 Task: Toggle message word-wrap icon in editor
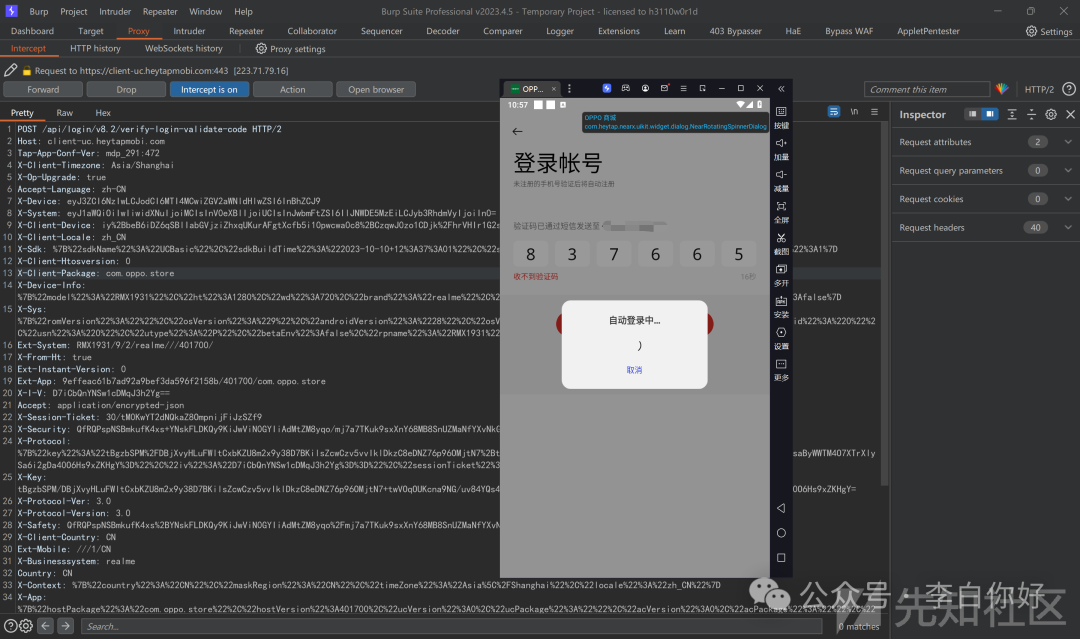tap(833, 112)
